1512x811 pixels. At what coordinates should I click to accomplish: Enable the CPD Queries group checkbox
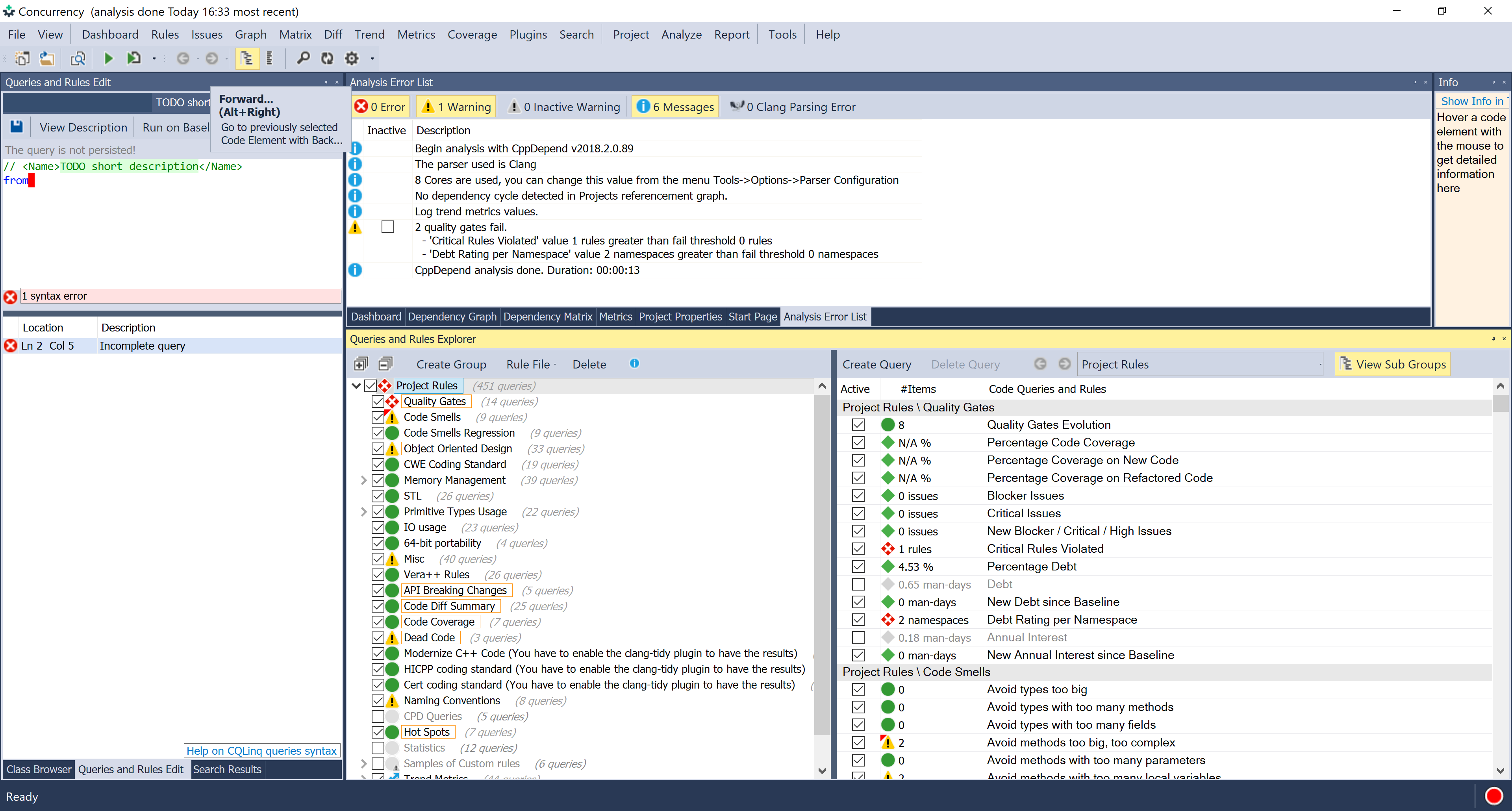click(378, 717)
